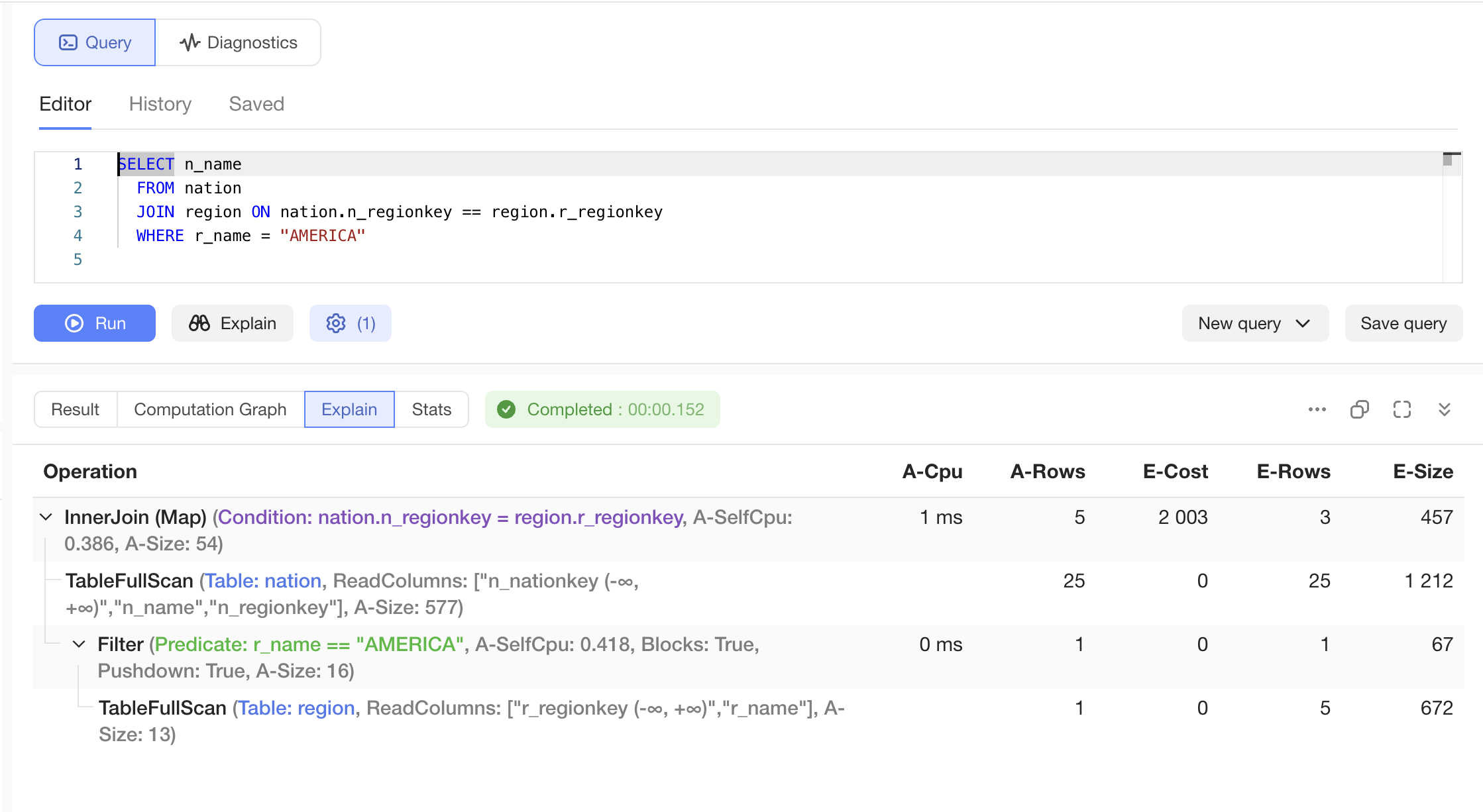1483x812 pixels.
Task: Click E-Cost value 2 003
Action: 1183,517
